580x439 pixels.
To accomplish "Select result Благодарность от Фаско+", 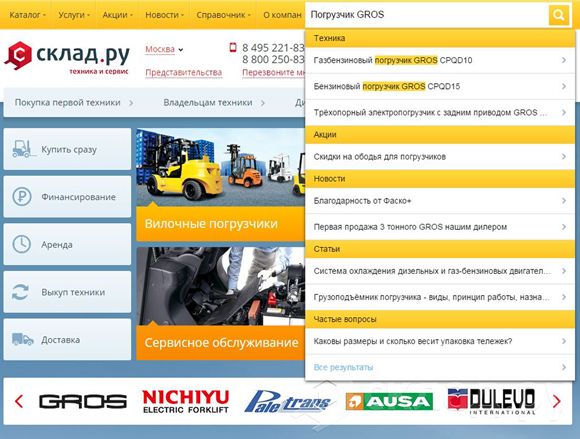I will (440, 201).
